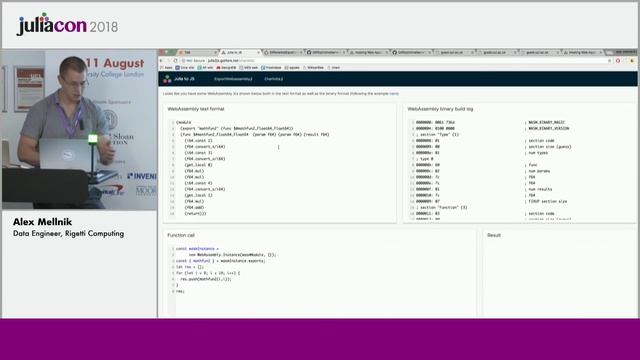Screen dimensions: 640x360
Task: Select the Julia to JS browser tab
Action: [x=239, y=53]
